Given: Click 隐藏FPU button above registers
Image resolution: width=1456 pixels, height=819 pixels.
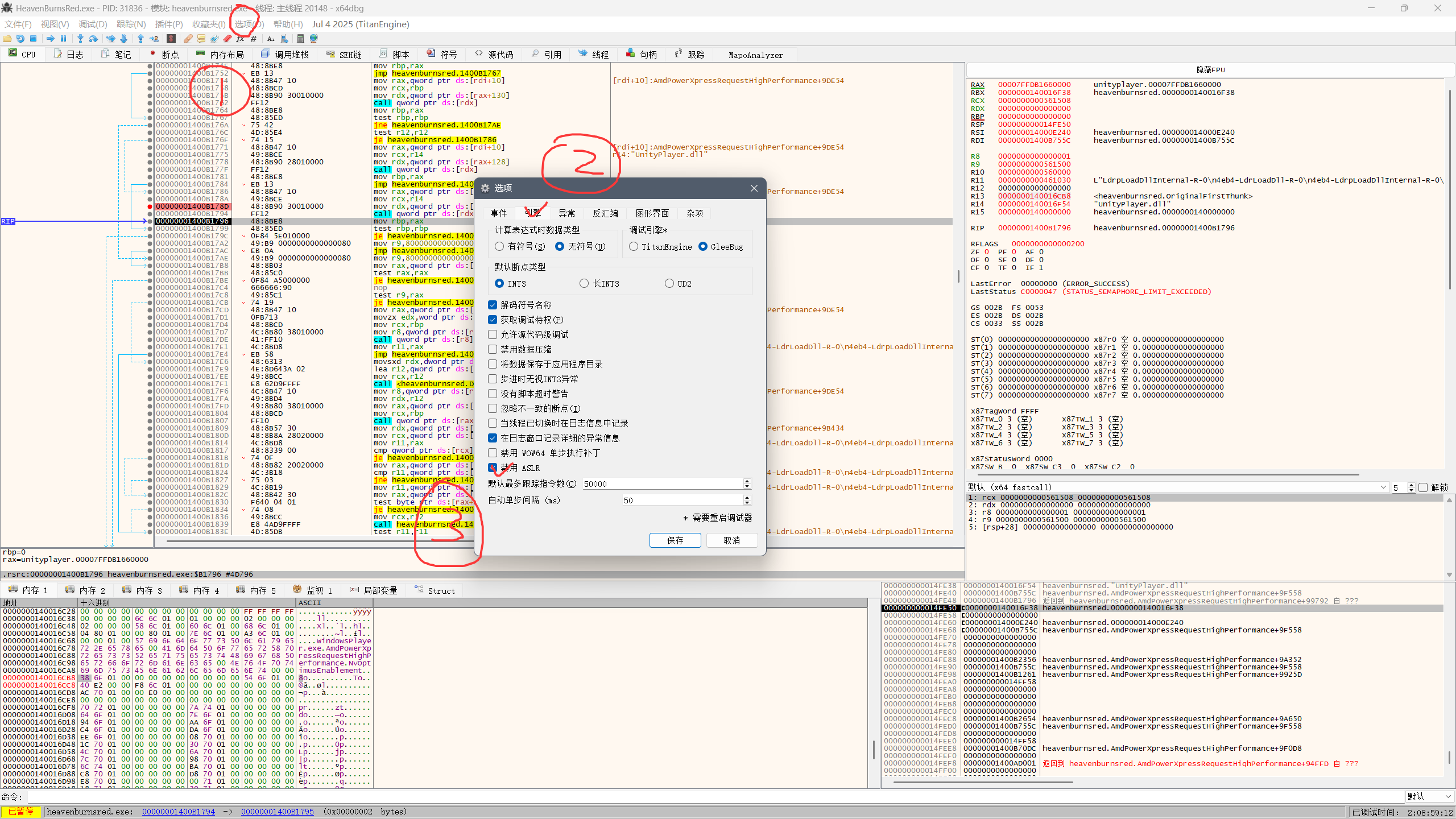Looking at the screenshot, I should coord(1210,69).
